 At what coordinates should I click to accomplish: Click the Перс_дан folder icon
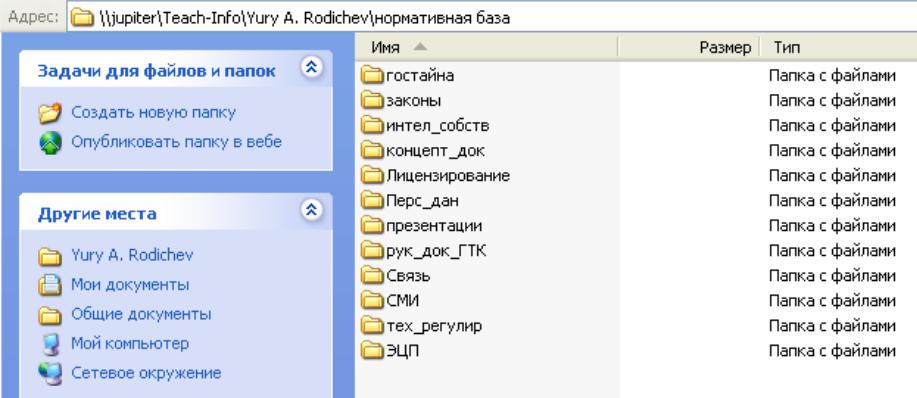coord(371,200)
